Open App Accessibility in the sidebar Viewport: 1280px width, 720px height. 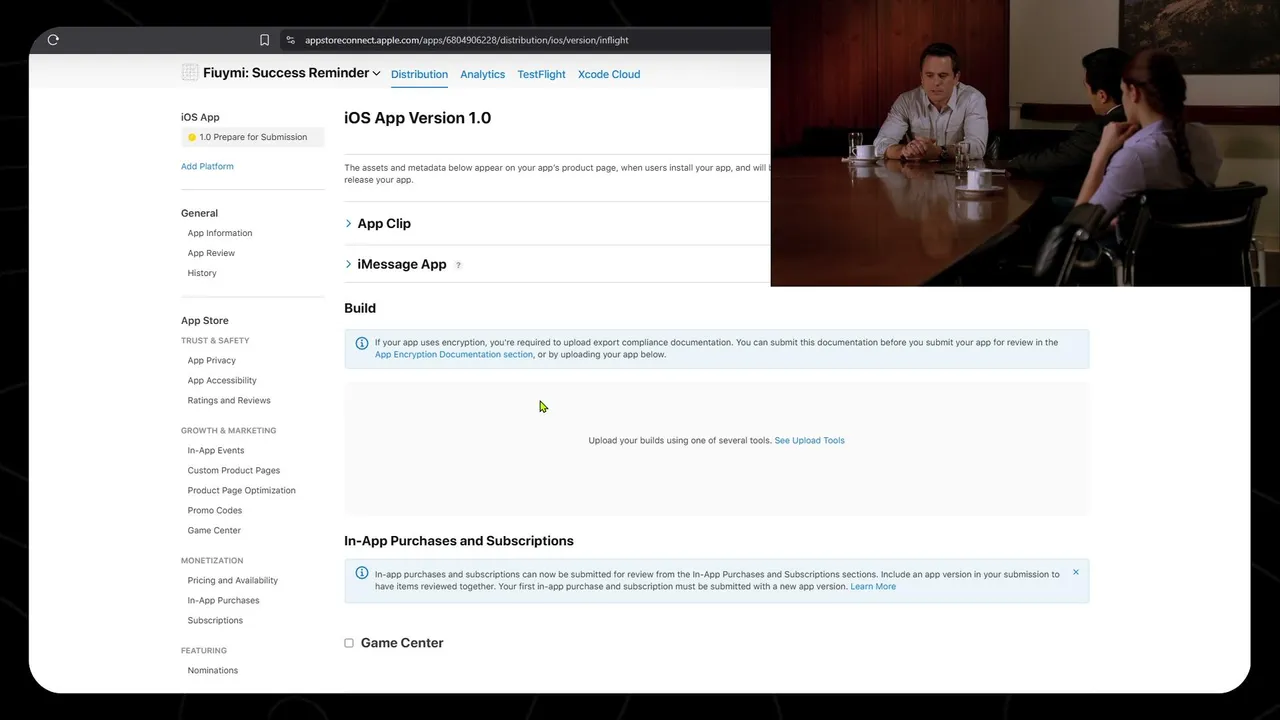tap(222, 380)
